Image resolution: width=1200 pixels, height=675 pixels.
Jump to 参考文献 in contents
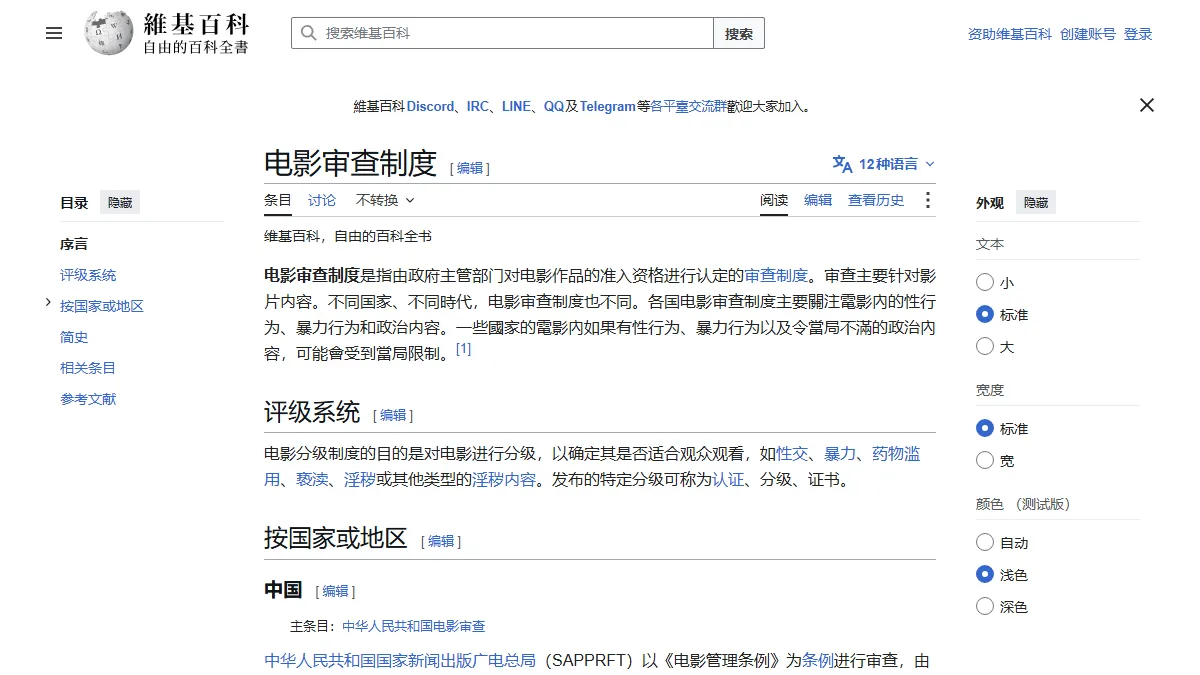(x=88, y=399)
